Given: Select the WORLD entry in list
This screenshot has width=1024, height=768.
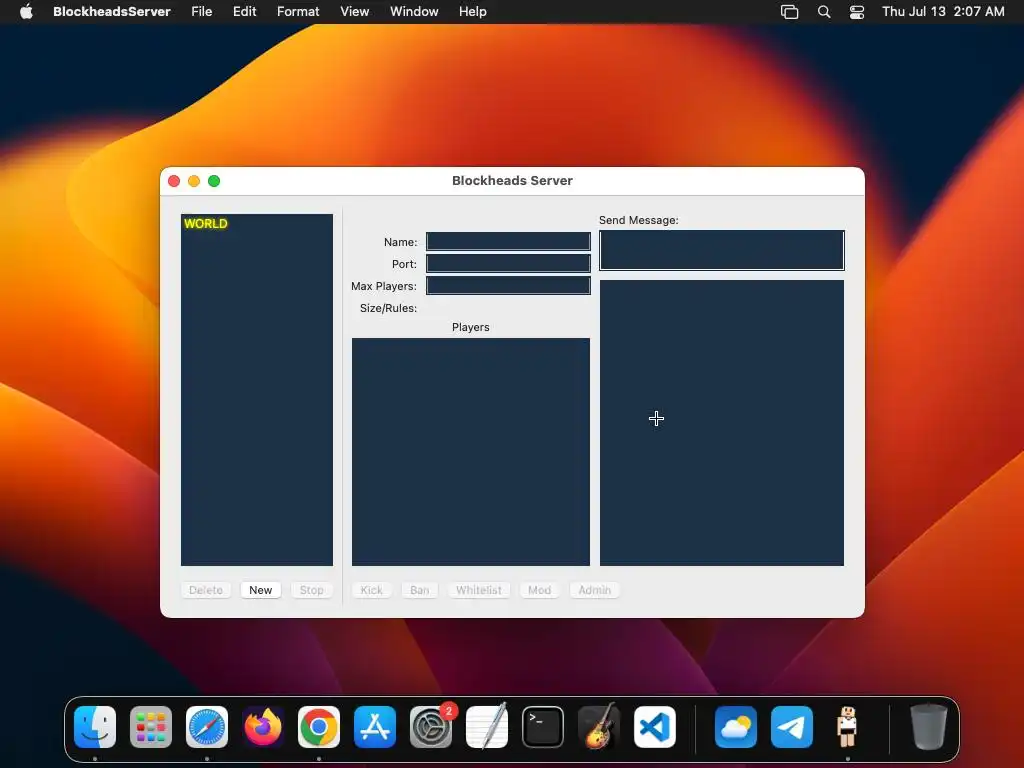Looking at the screenshot, I should coord(206,224).
